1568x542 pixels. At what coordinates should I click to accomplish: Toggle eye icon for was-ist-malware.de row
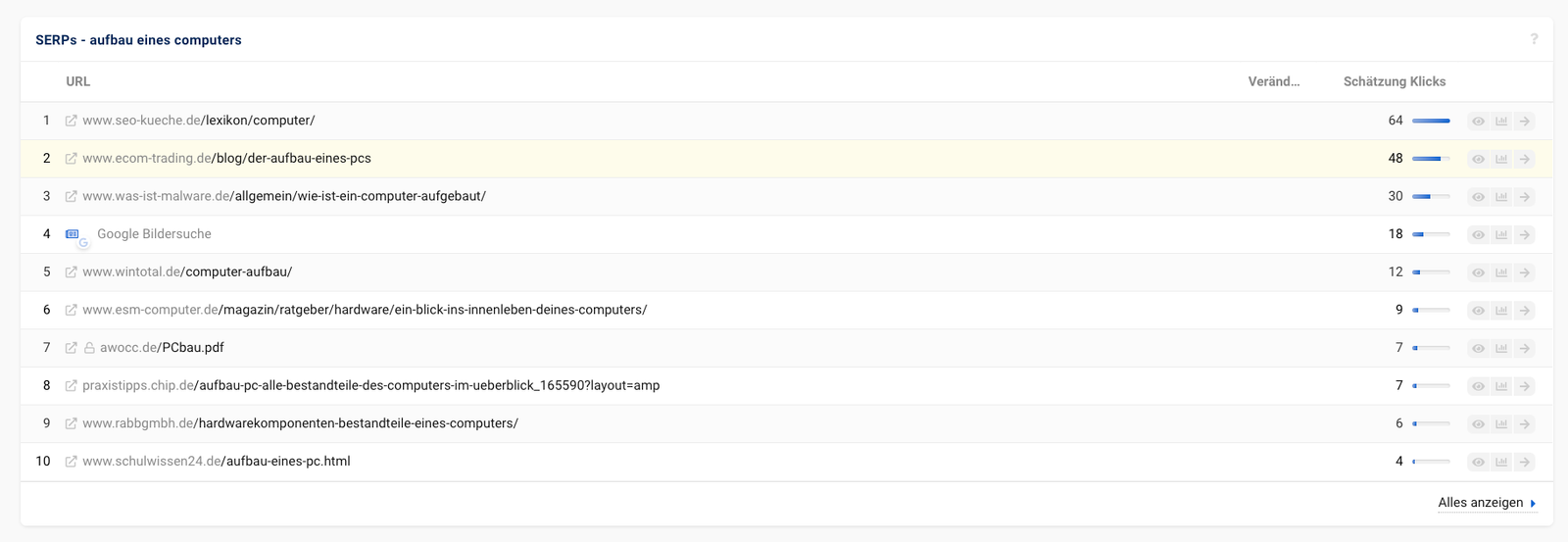pyautogui.click(x=1478, y=197)
